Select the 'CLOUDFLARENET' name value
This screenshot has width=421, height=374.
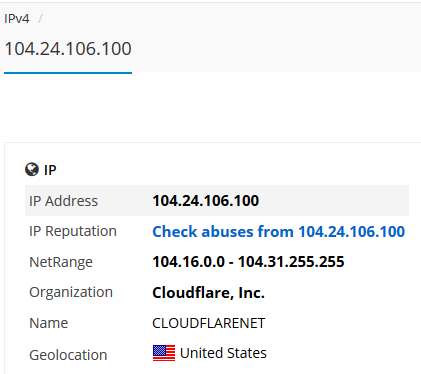(x=209, y=323)
